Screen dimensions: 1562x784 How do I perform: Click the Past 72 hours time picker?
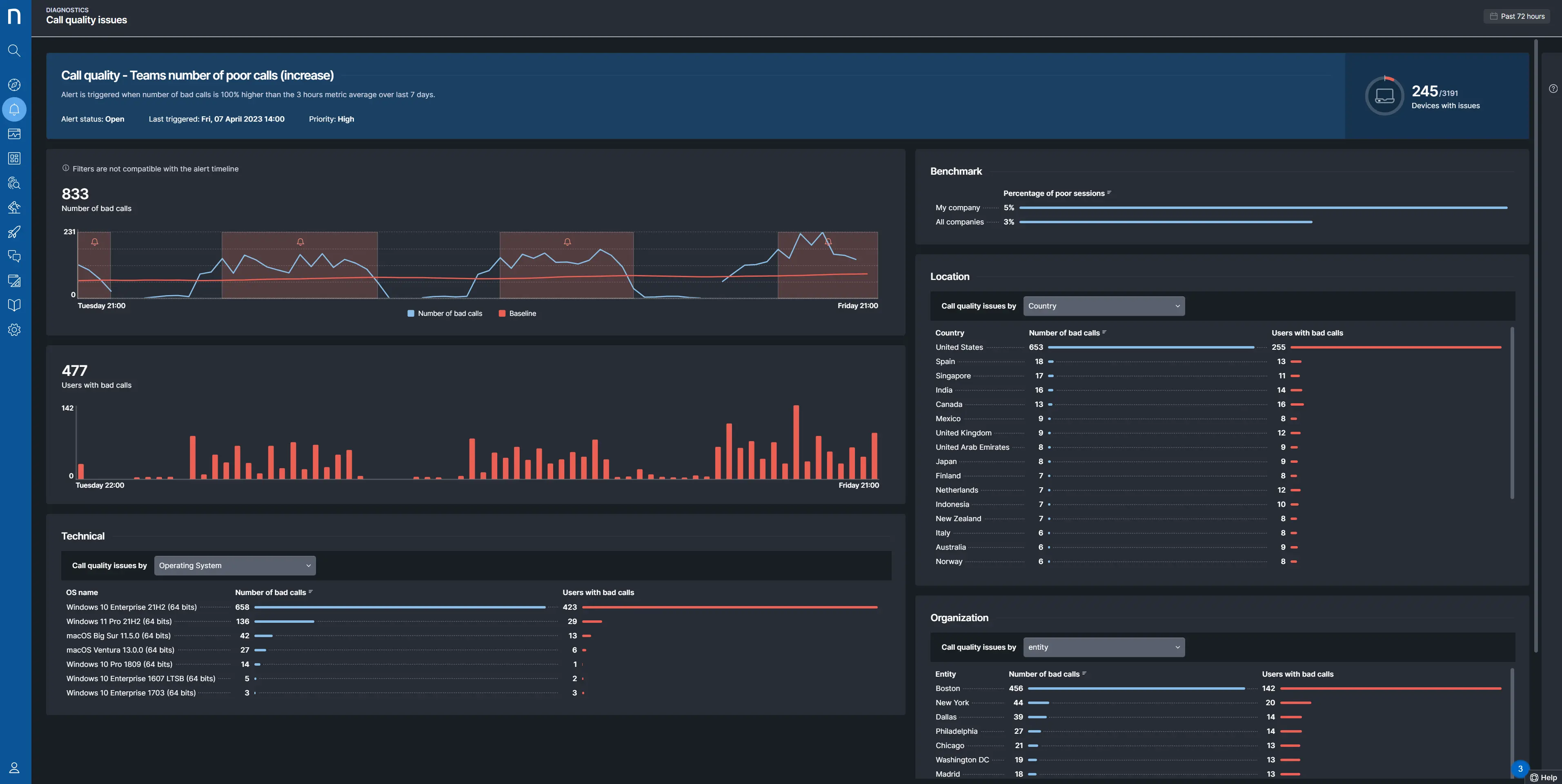click(x=1517, y=16)
